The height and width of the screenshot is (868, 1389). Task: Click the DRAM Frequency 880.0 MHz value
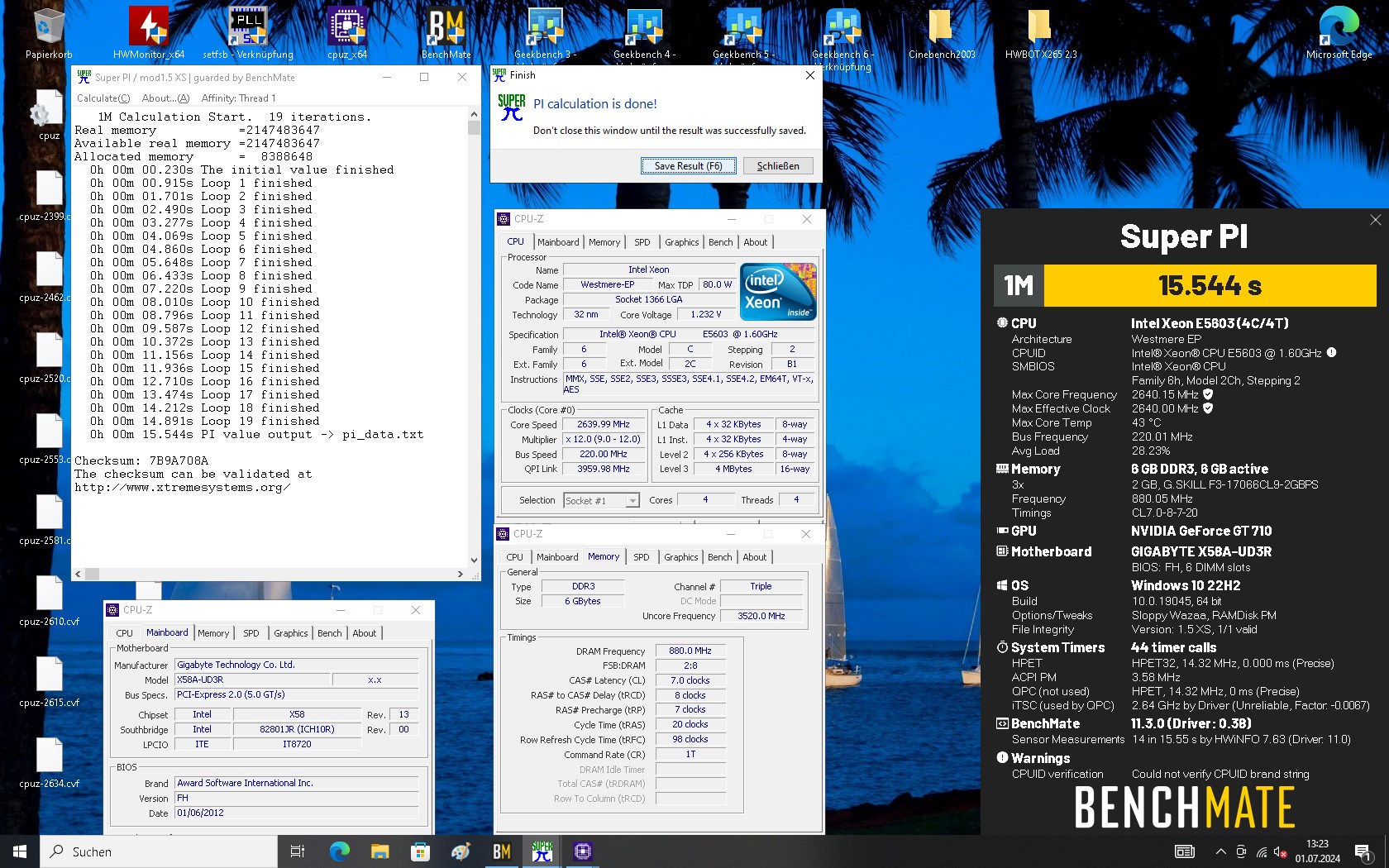(690, 651)
